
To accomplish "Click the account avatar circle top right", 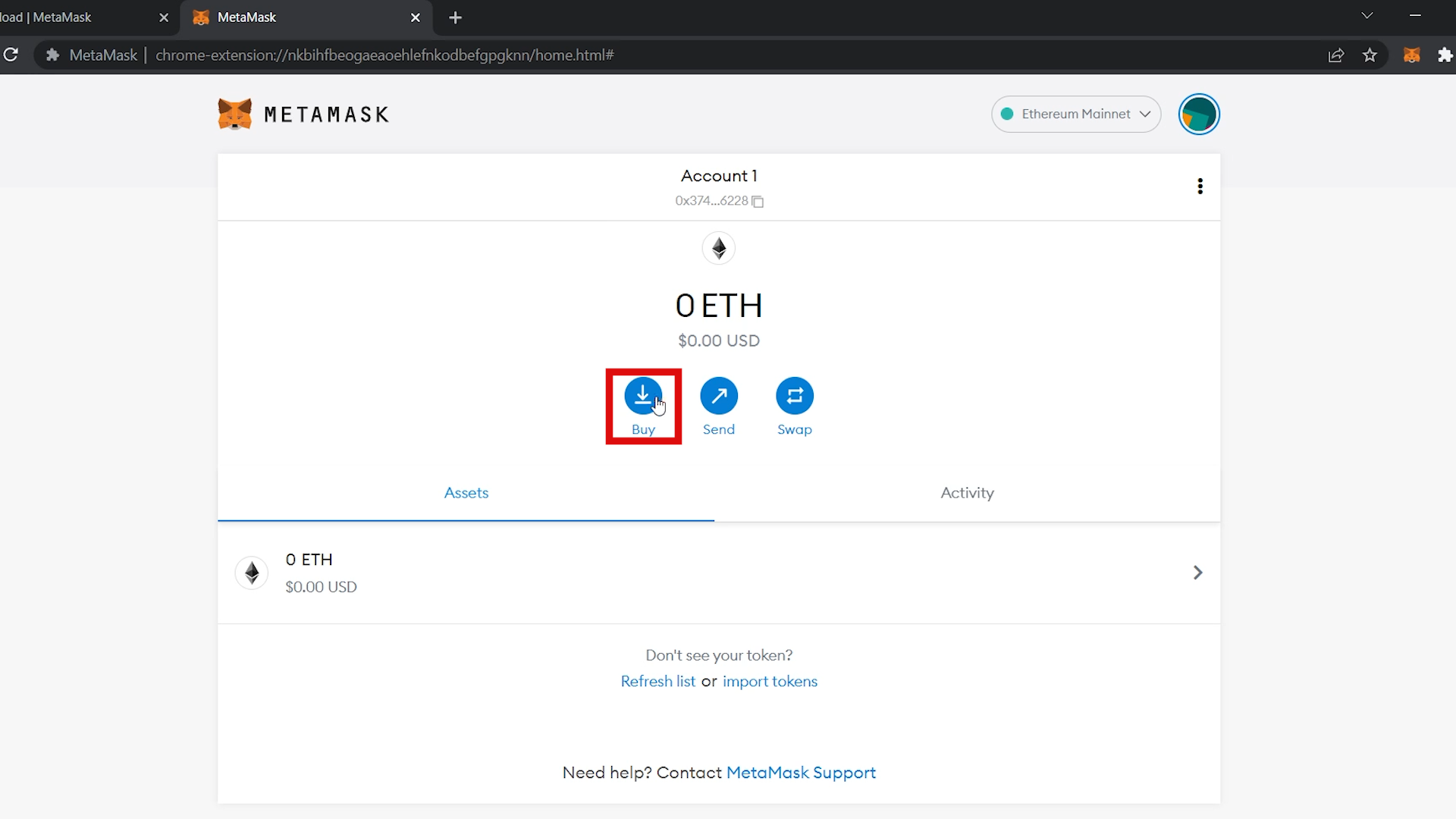I will [1198, 114].
